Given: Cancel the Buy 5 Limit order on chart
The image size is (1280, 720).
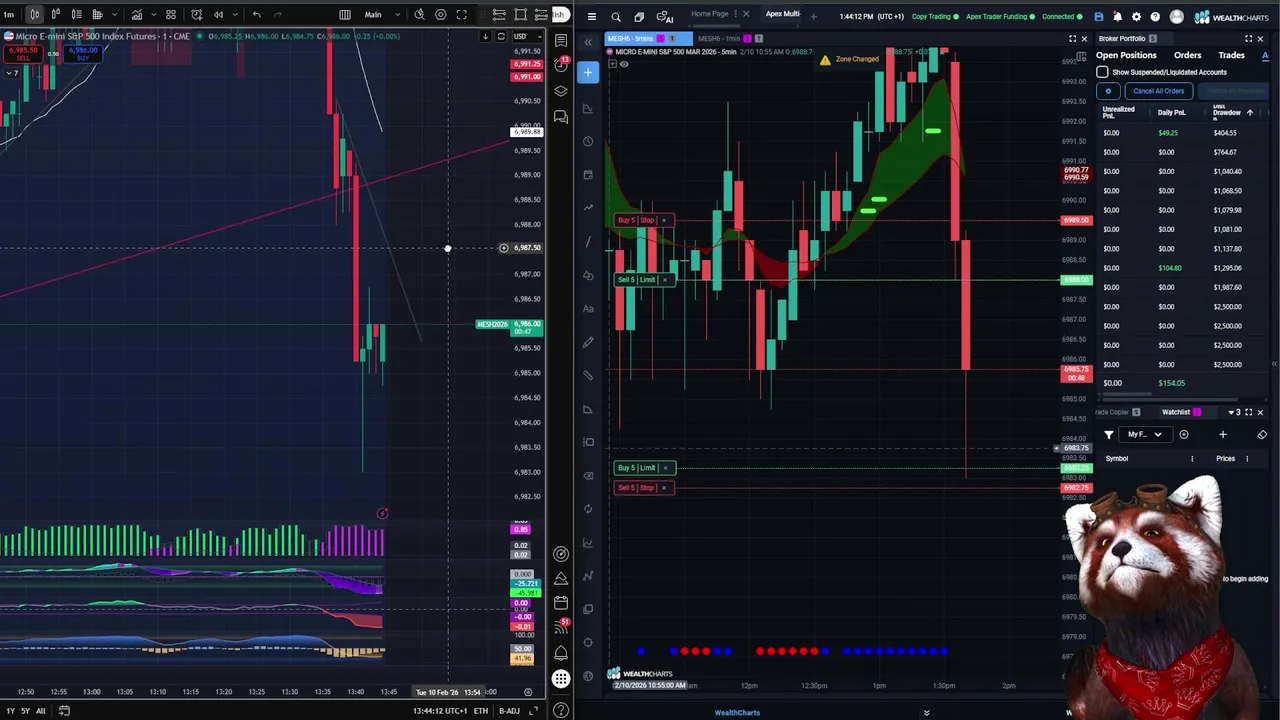Looking at the screenshot, I should 665,468.
